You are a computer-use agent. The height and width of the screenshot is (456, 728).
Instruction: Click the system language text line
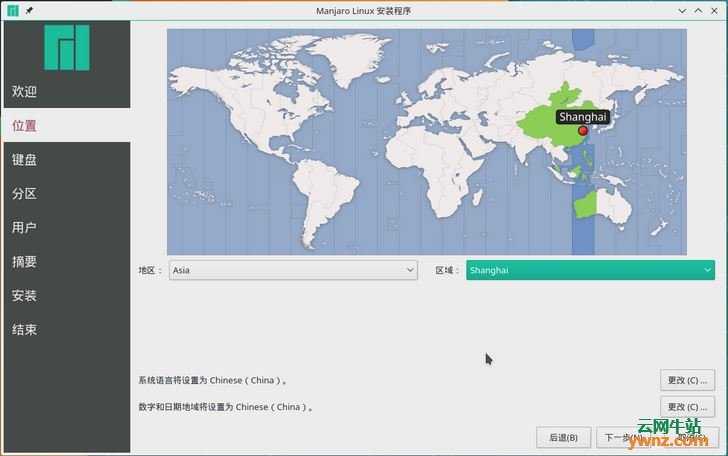point(212,380)
